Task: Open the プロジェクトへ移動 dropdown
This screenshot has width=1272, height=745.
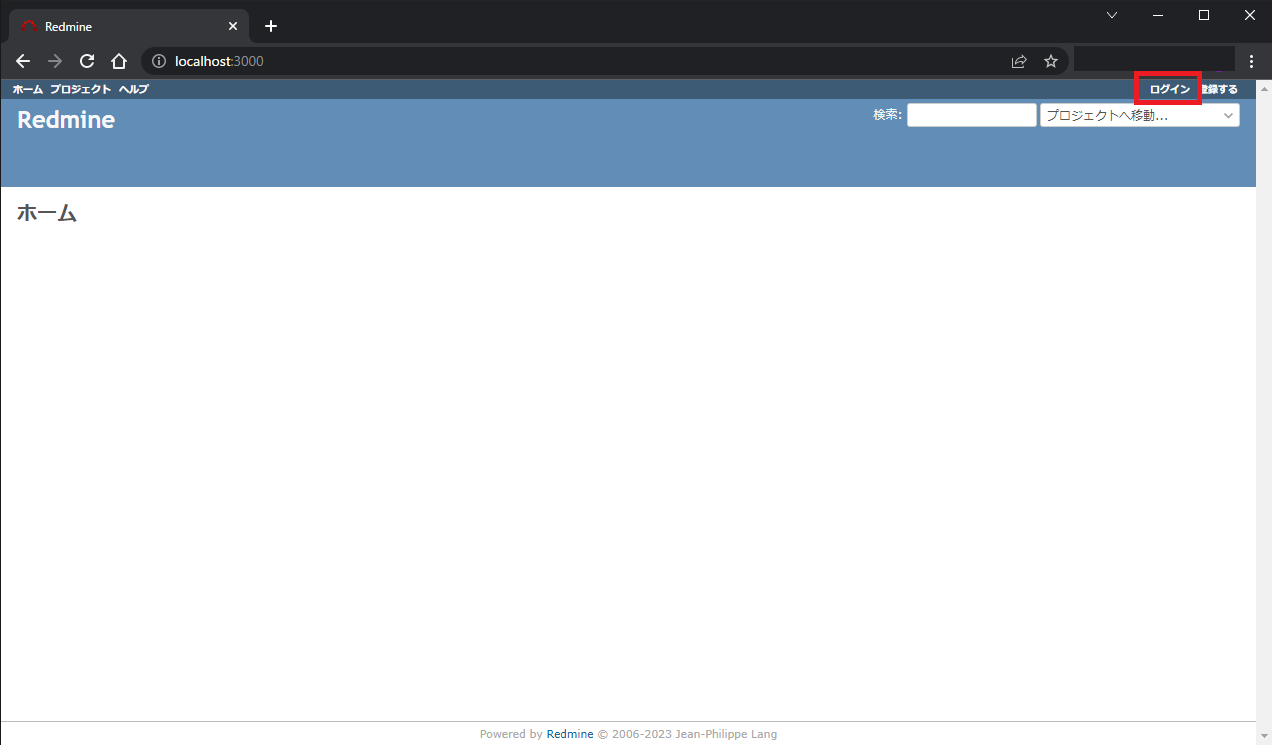Action: (x=1139, y=114)
